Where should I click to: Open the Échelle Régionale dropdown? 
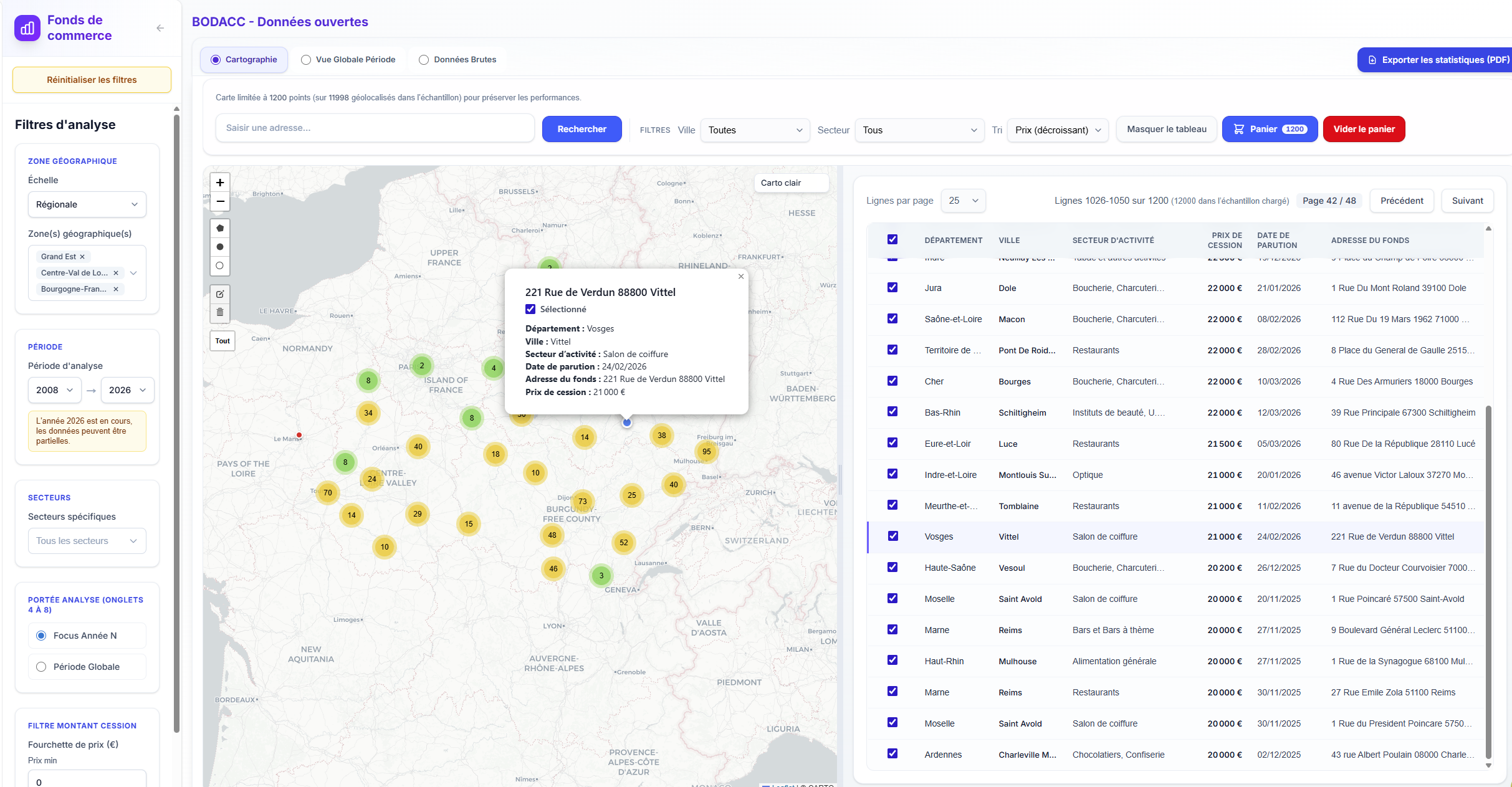[x=87, y=204]
